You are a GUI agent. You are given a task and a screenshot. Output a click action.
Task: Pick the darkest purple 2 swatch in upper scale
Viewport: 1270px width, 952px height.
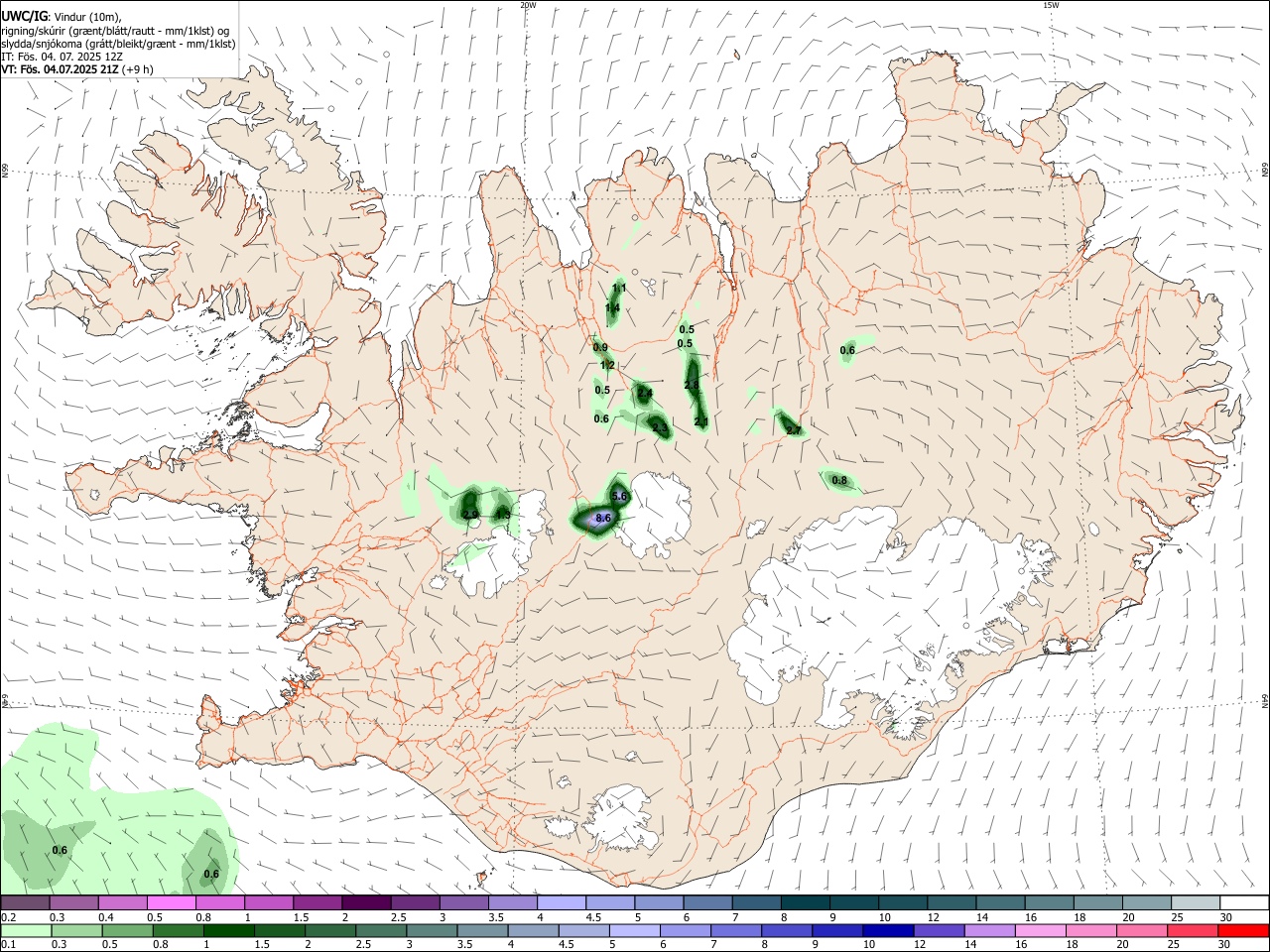(366, 902)
